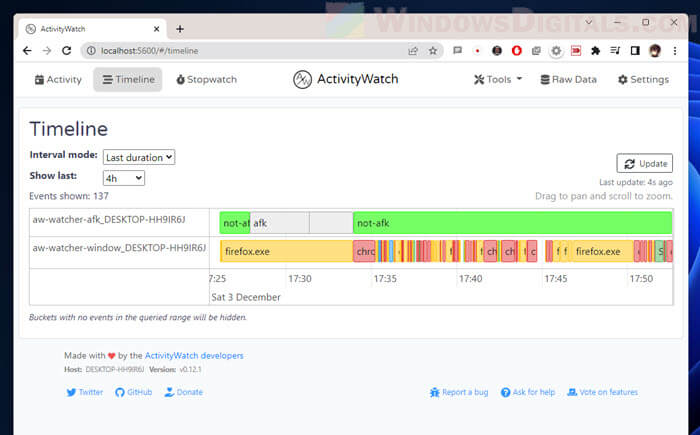The height and width of the screenshot is (435, 700).
Task: Open the Twitter link
Action: (x=85, y=392)
